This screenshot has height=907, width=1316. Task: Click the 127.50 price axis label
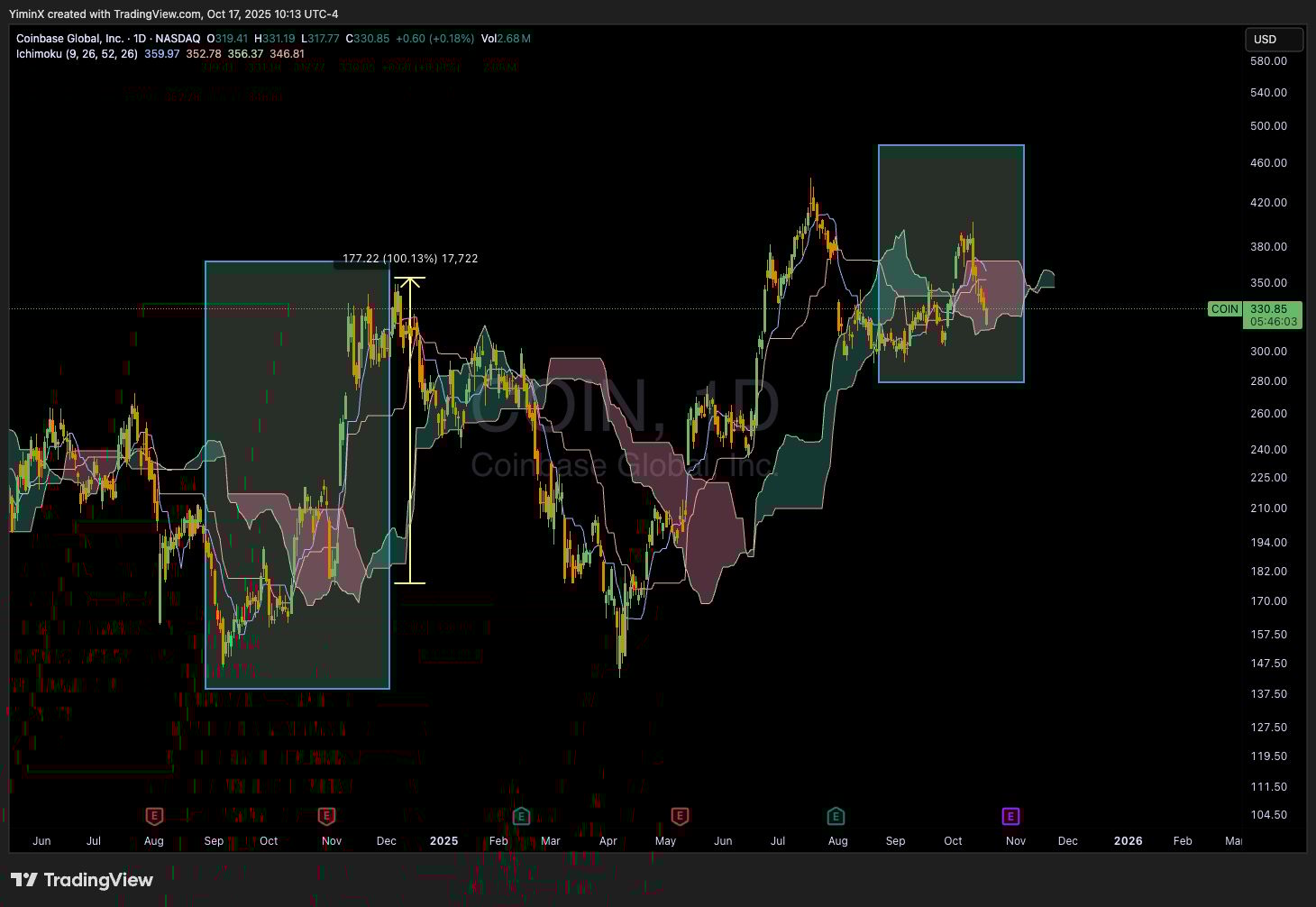(x=1268, y=728)
